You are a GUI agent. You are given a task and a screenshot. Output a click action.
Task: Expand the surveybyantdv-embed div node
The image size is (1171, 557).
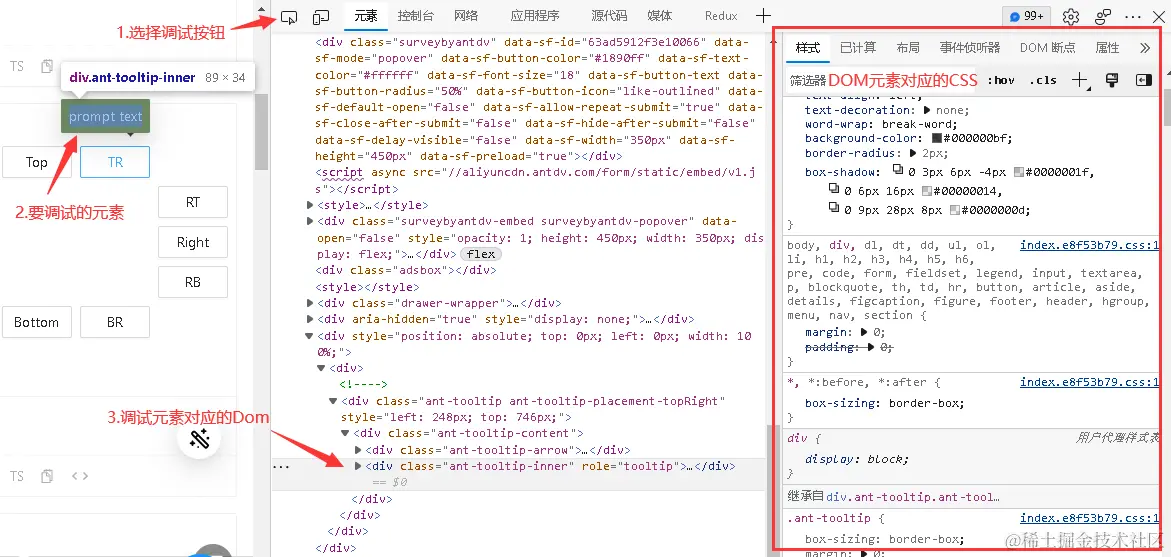coord(311,221)
